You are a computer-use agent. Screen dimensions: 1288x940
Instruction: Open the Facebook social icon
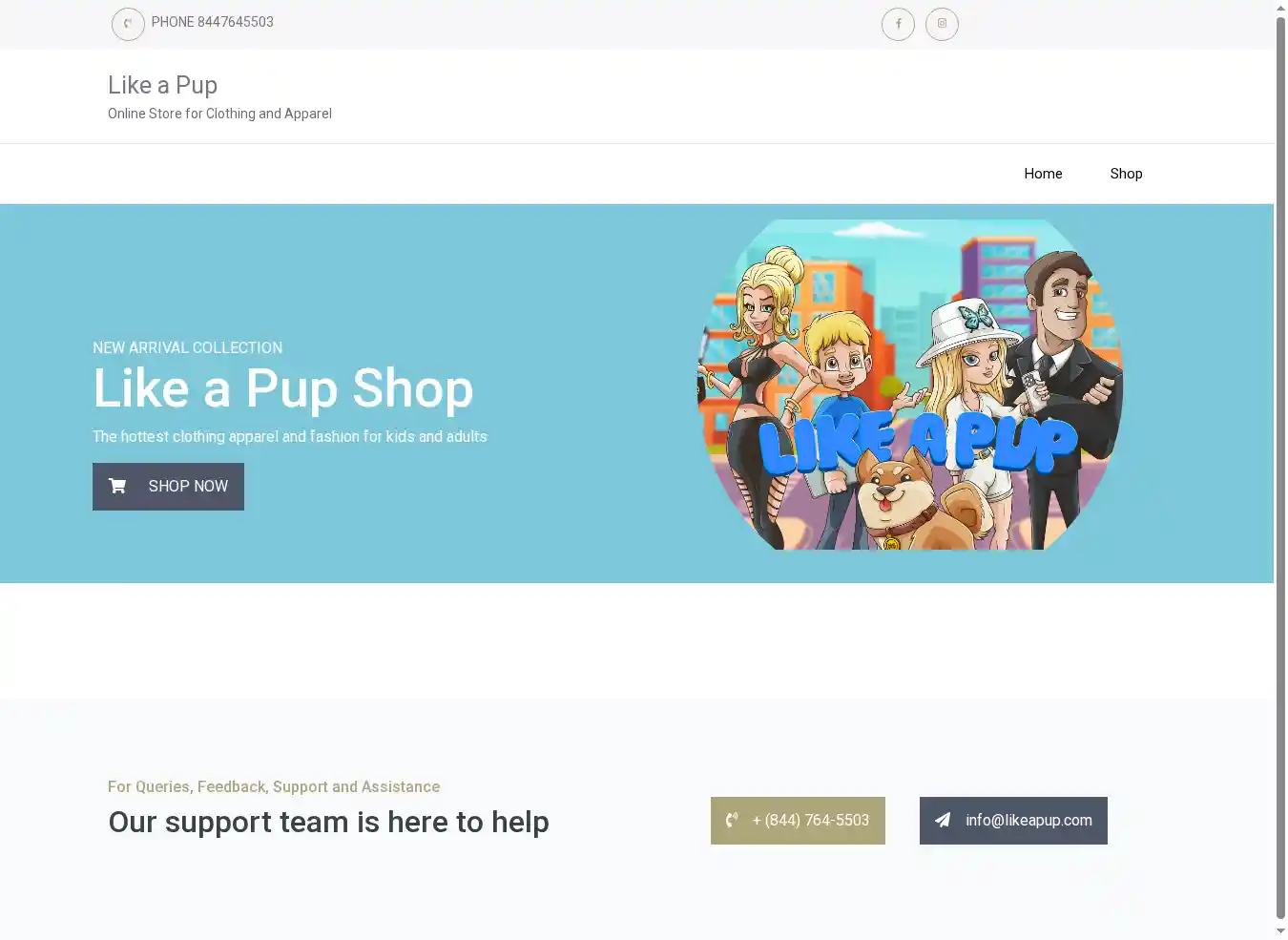[898, 24]
